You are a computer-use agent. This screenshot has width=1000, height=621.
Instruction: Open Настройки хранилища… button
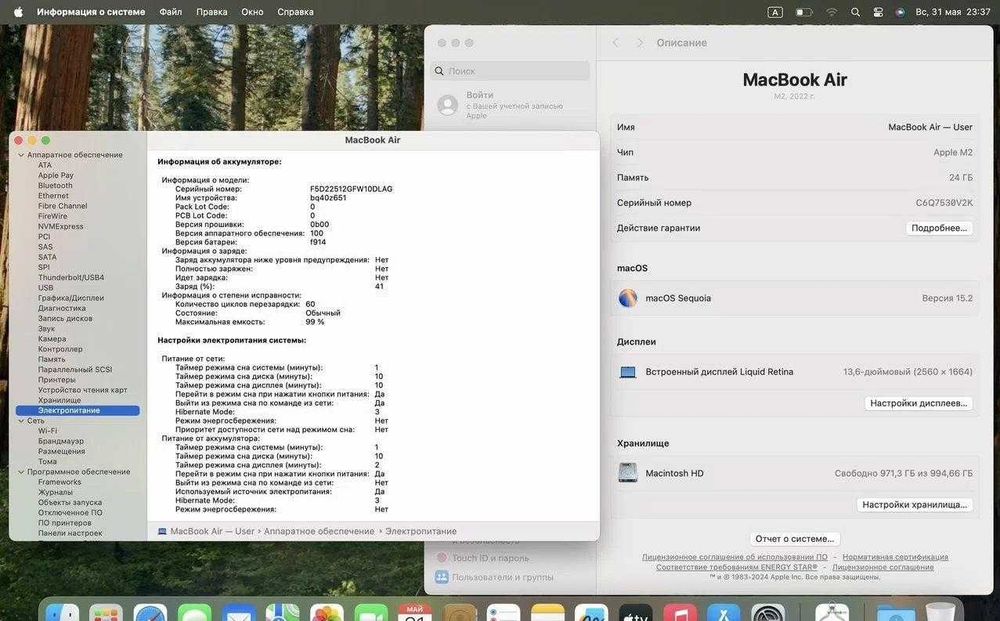tap(915, 504)
